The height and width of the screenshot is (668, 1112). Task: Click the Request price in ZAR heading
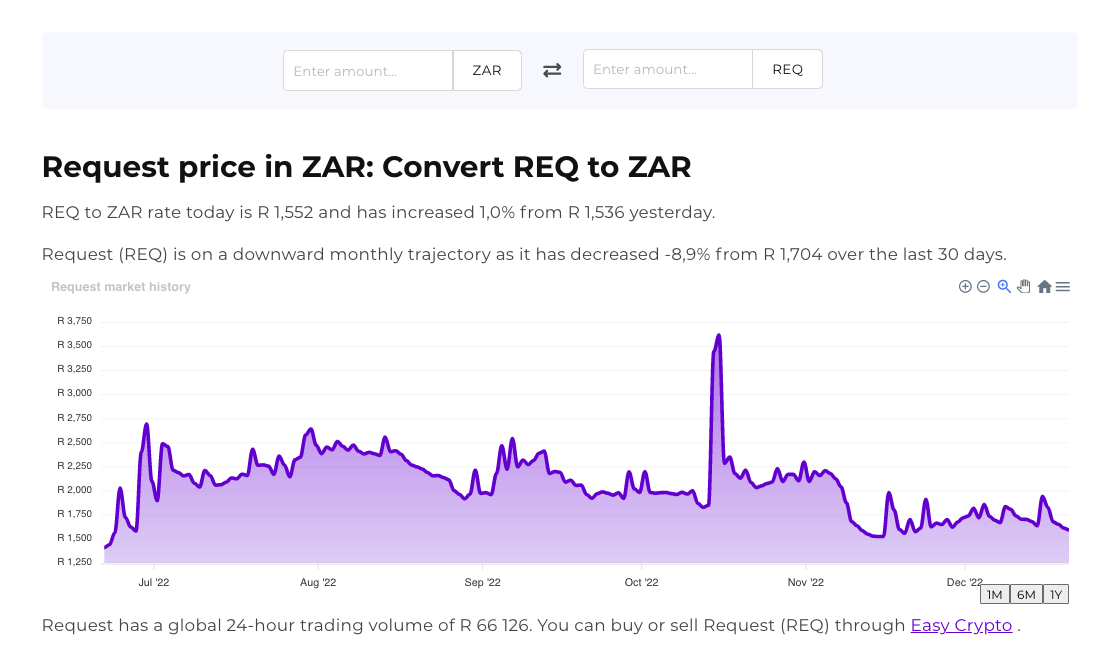pyautogui.click(x=366, y=167)
